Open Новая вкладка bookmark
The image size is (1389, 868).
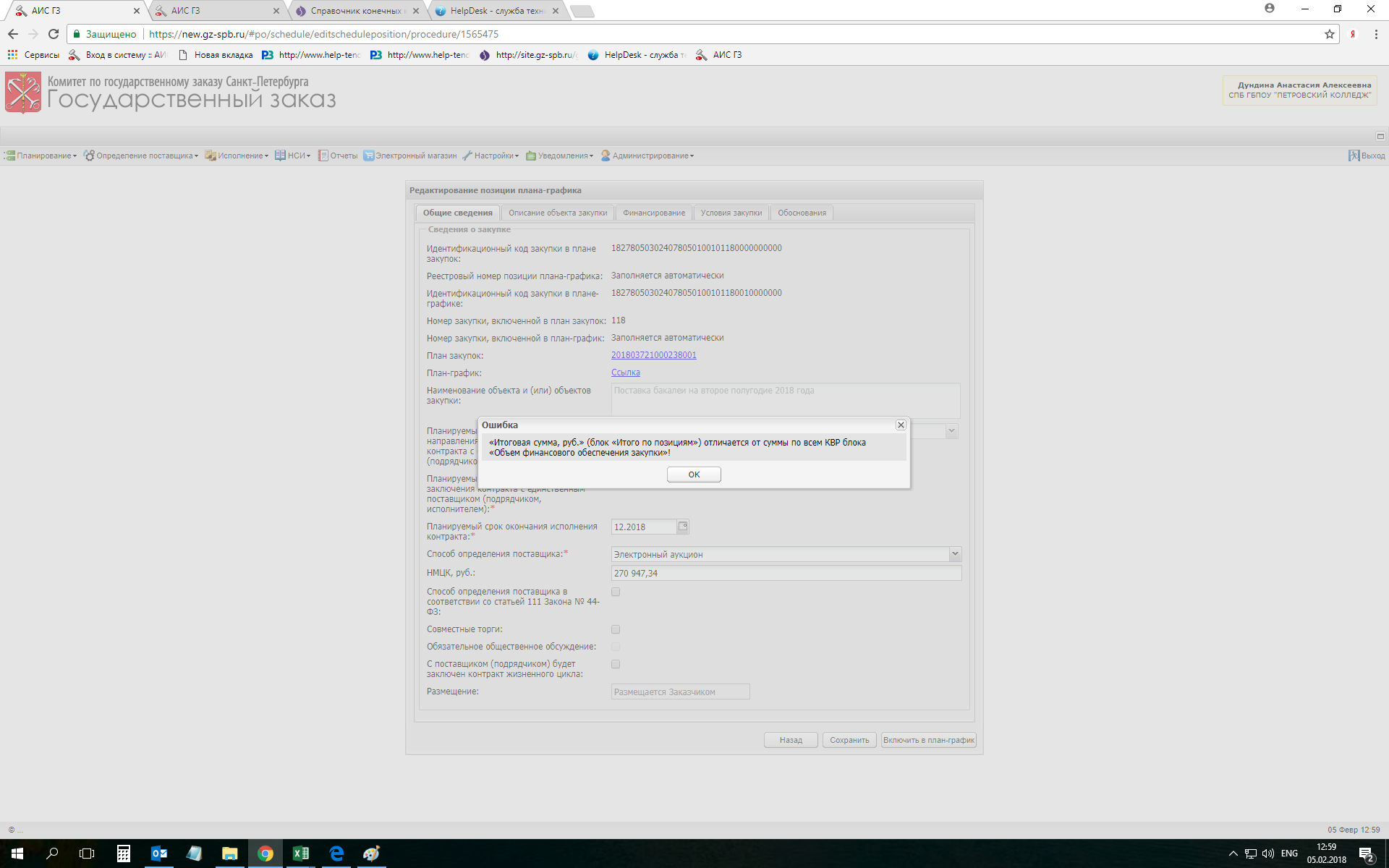pyautogui.click(x=216, y=55)
